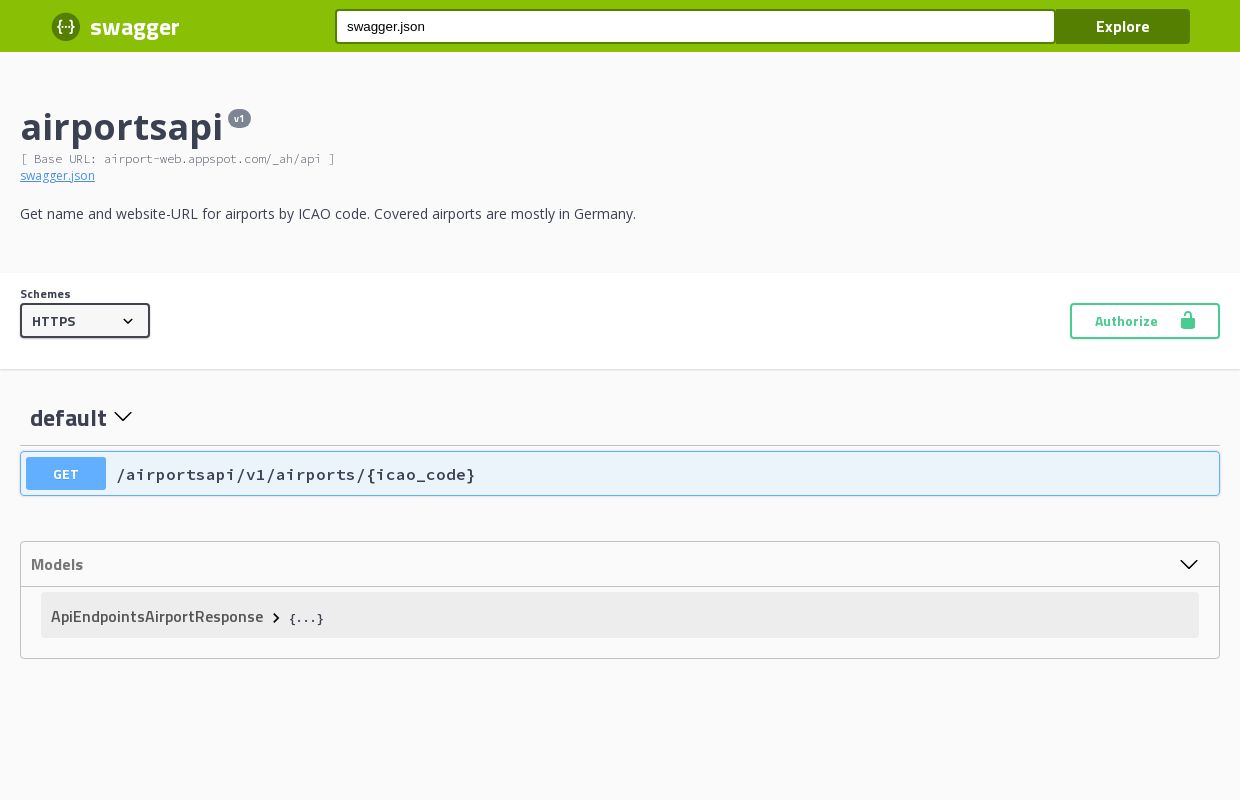Screen dimensions: 1240x800
Task: Collapse the Models section arrow
Action: (x=1189, y=564)
